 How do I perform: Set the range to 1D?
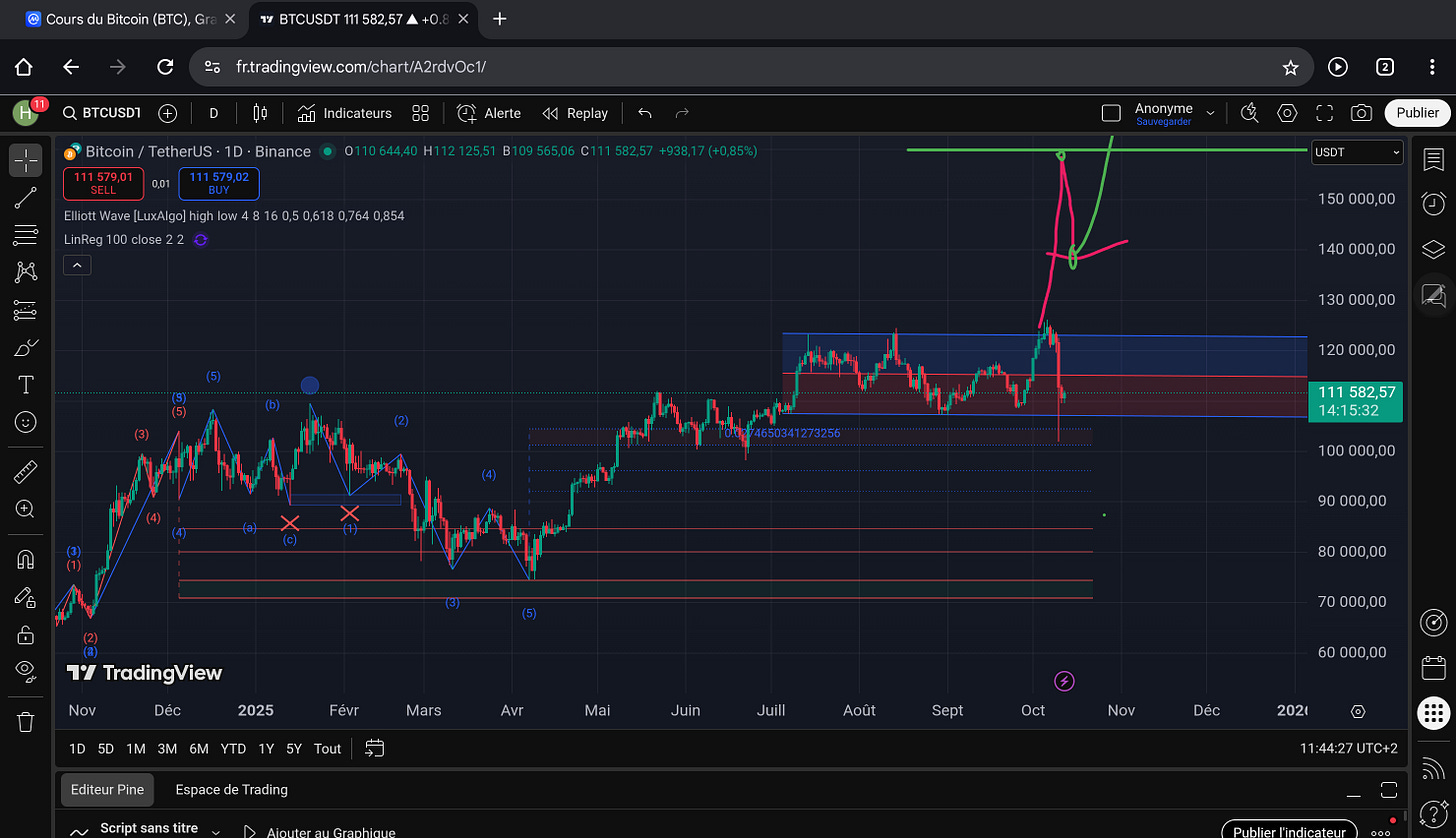click(x=77, y=748)
